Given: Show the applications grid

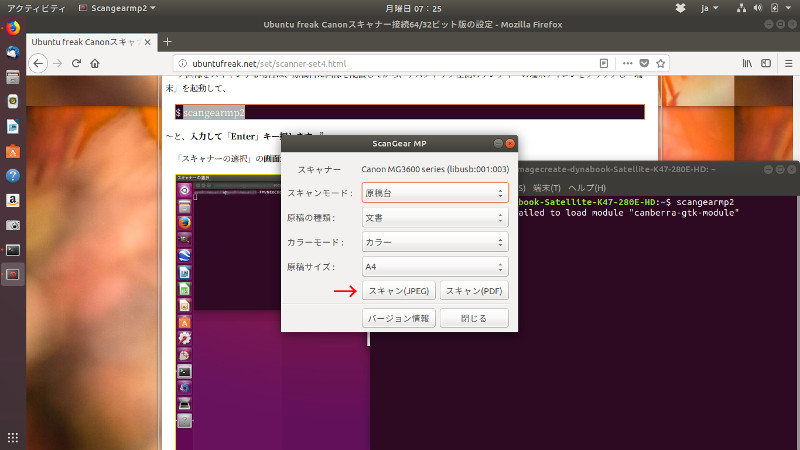Looking at the screenshot, I should pos(13,437).
